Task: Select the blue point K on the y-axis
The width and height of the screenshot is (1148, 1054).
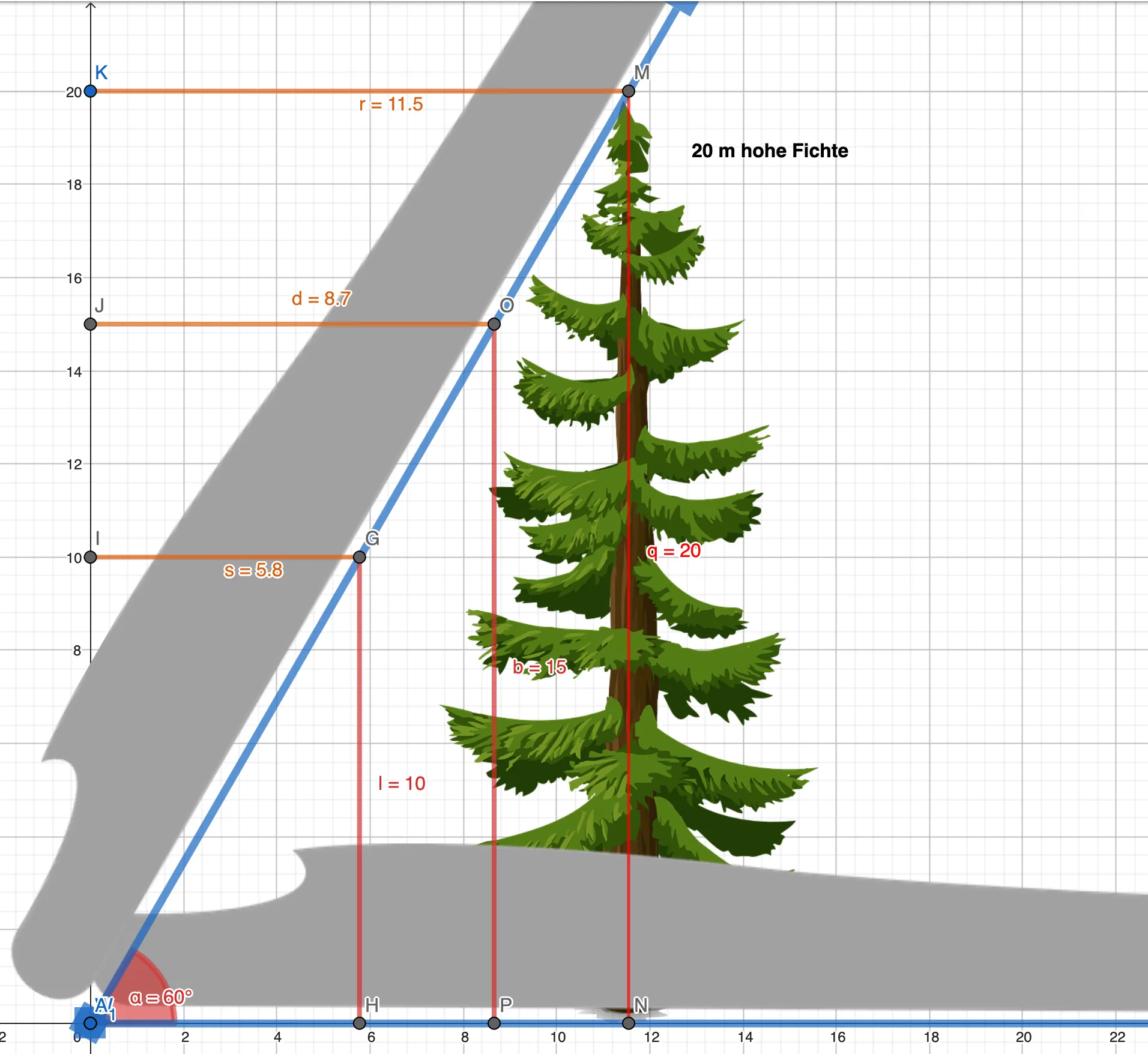Action: [90, 91]
